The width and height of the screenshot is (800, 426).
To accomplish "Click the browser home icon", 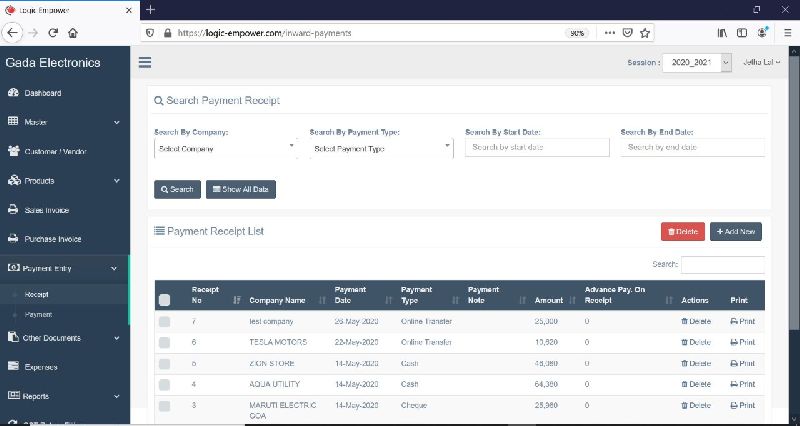I will click(73, 32).
